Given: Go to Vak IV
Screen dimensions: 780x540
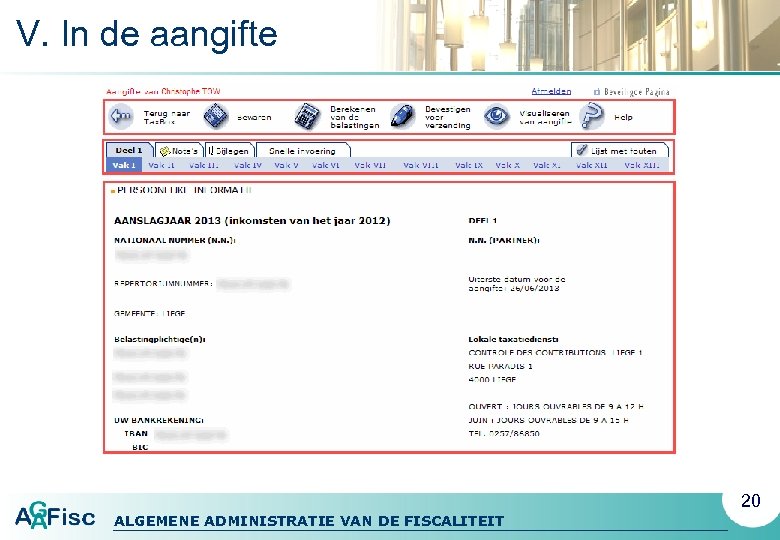Looking at the screenshot, I should pyautogui.click(x=248, y=165).
